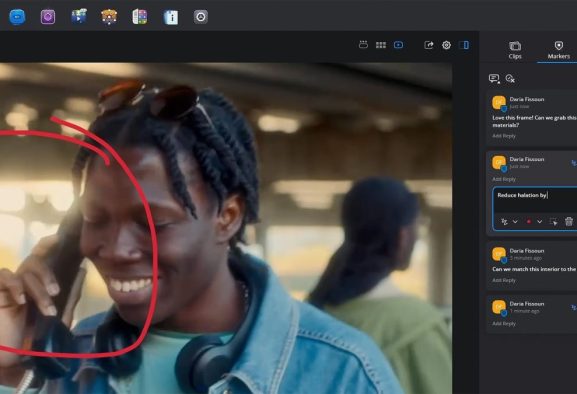Open the viewer settings gear
Screen dimensions: 577x394
[446, 45]
